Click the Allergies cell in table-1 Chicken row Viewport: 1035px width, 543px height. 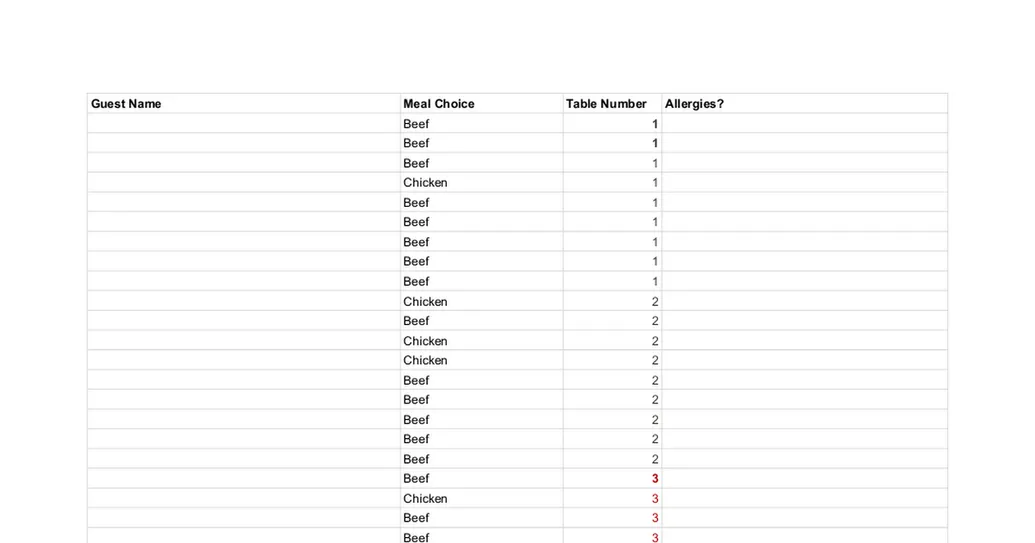tap(804, 183)
